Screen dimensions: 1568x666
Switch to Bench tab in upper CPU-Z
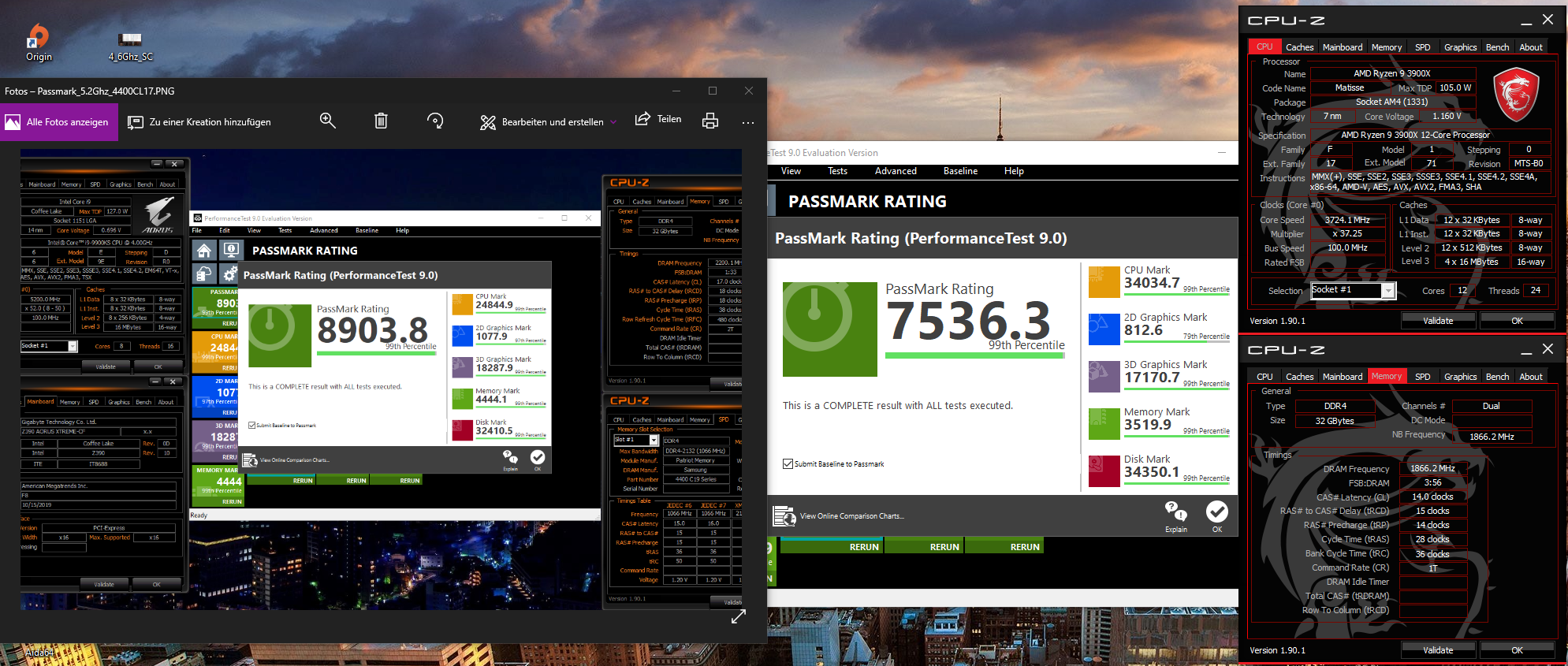[1497, 47]
